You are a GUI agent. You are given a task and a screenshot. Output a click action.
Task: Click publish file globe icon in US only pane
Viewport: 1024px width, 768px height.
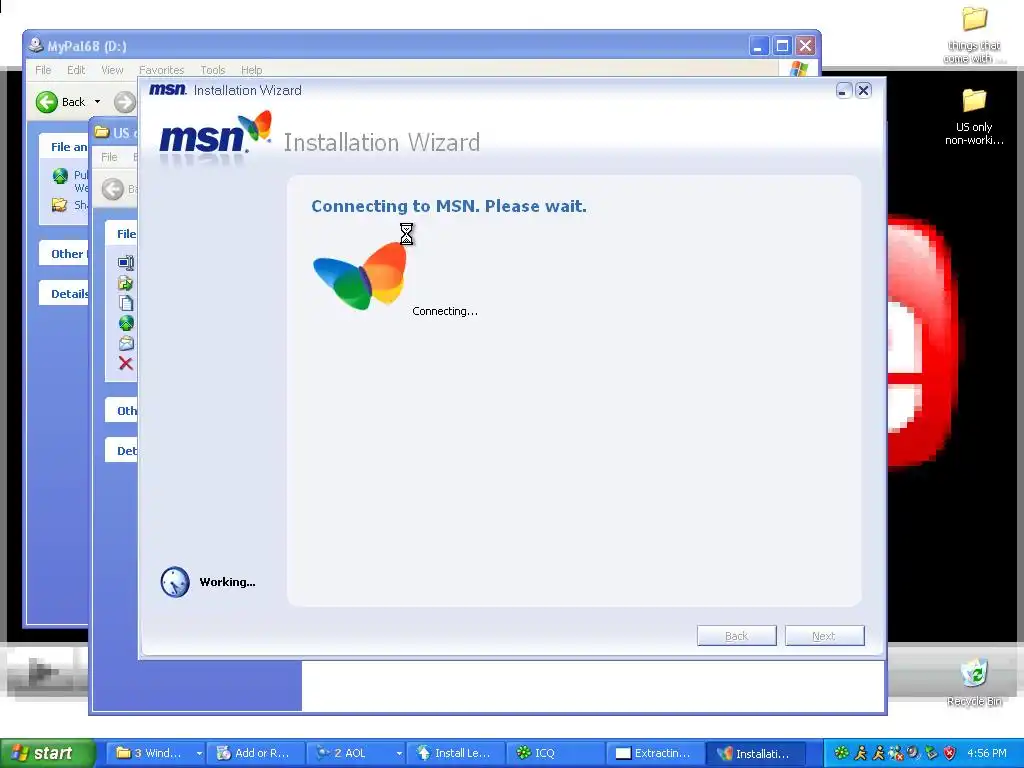click(126, 323)
